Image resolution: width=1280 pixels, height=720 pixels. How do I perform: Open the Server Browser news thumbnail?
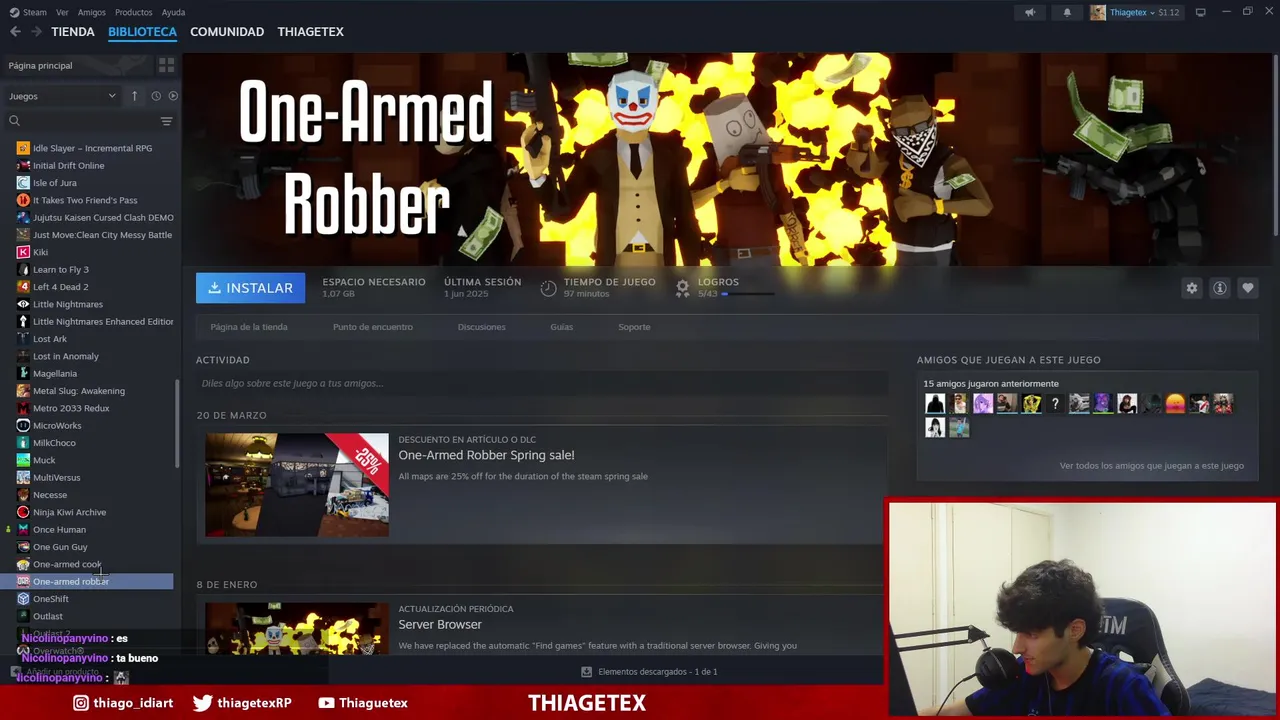click(297, 628)
